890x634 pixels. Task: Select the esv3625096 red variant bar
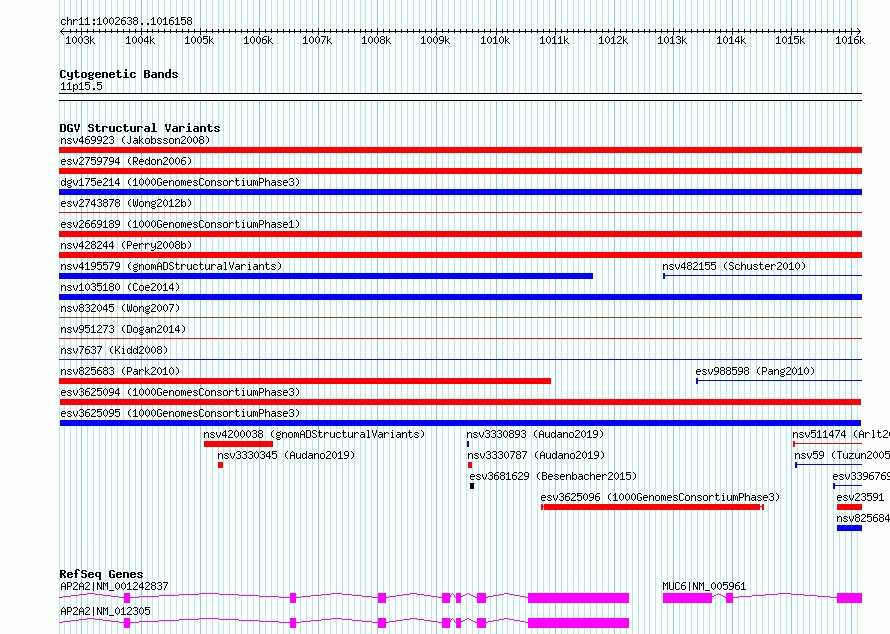(653, 507)
